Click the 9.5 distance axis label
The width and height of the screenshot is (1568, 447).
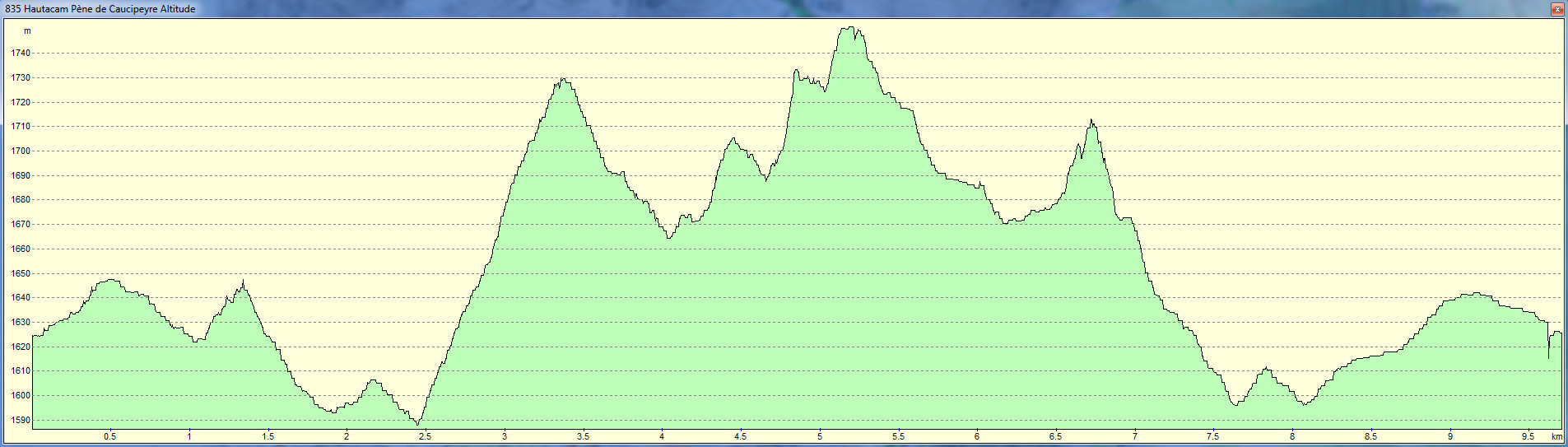[x=1528, y=436]
